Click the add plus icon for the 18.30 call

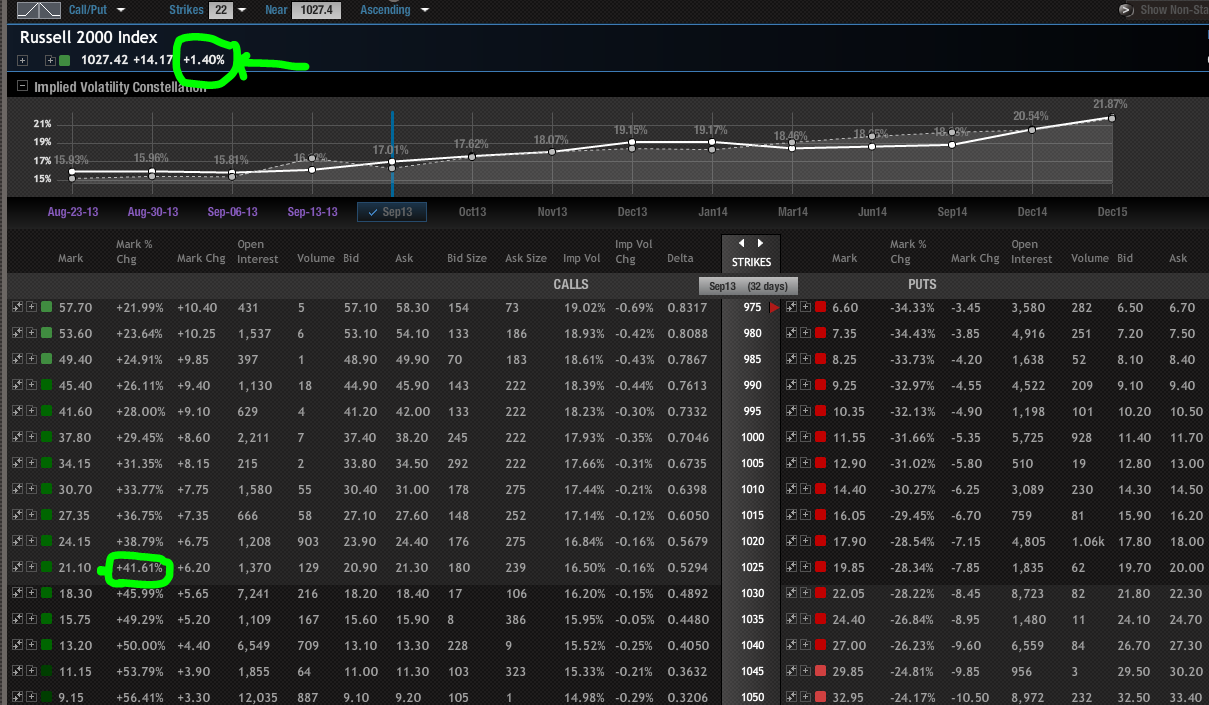tap(31, 593)
